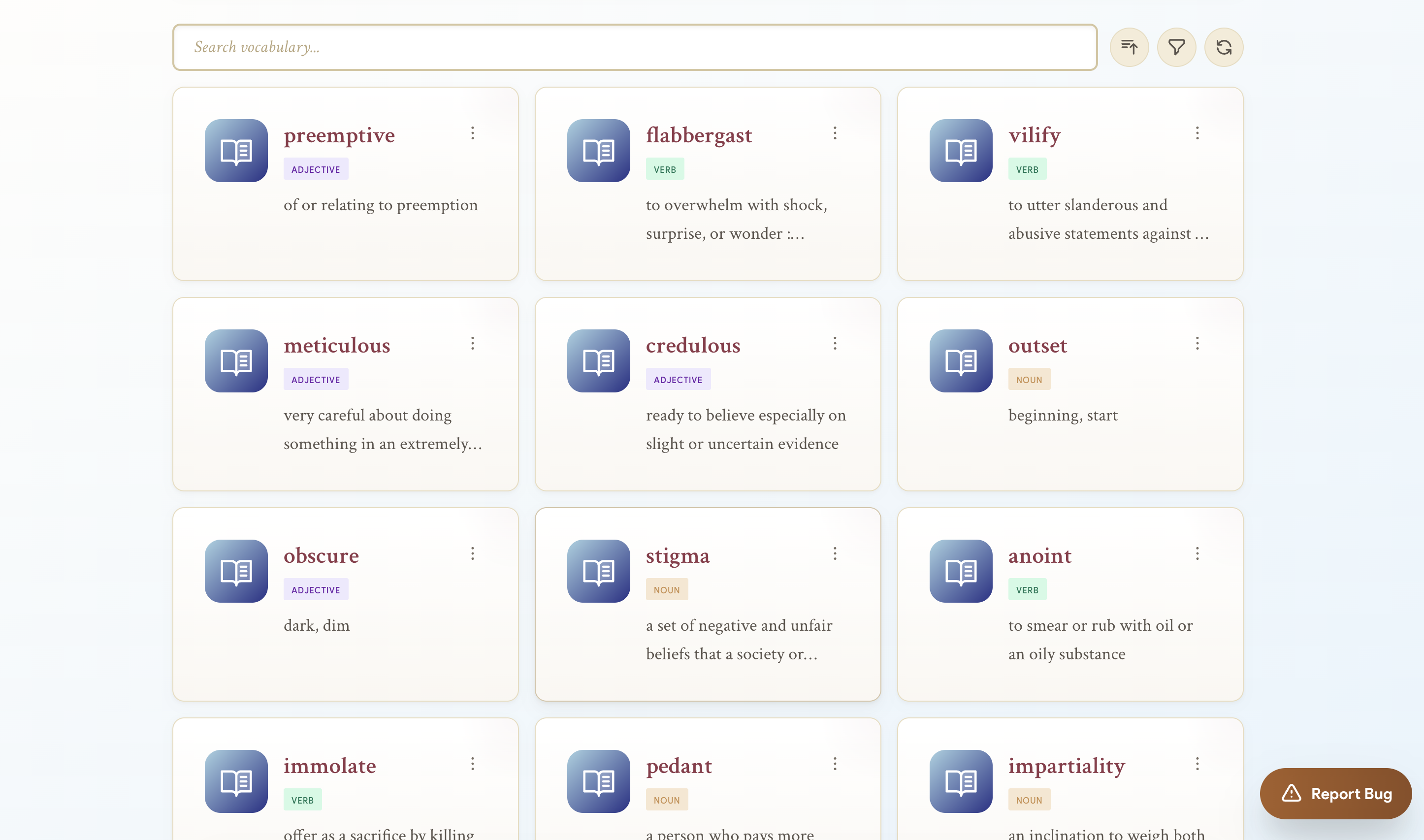Open the options menu on the pedant card
Image resolution: width=1424 pixels, height=840 pixels.
tap(835, 764)
